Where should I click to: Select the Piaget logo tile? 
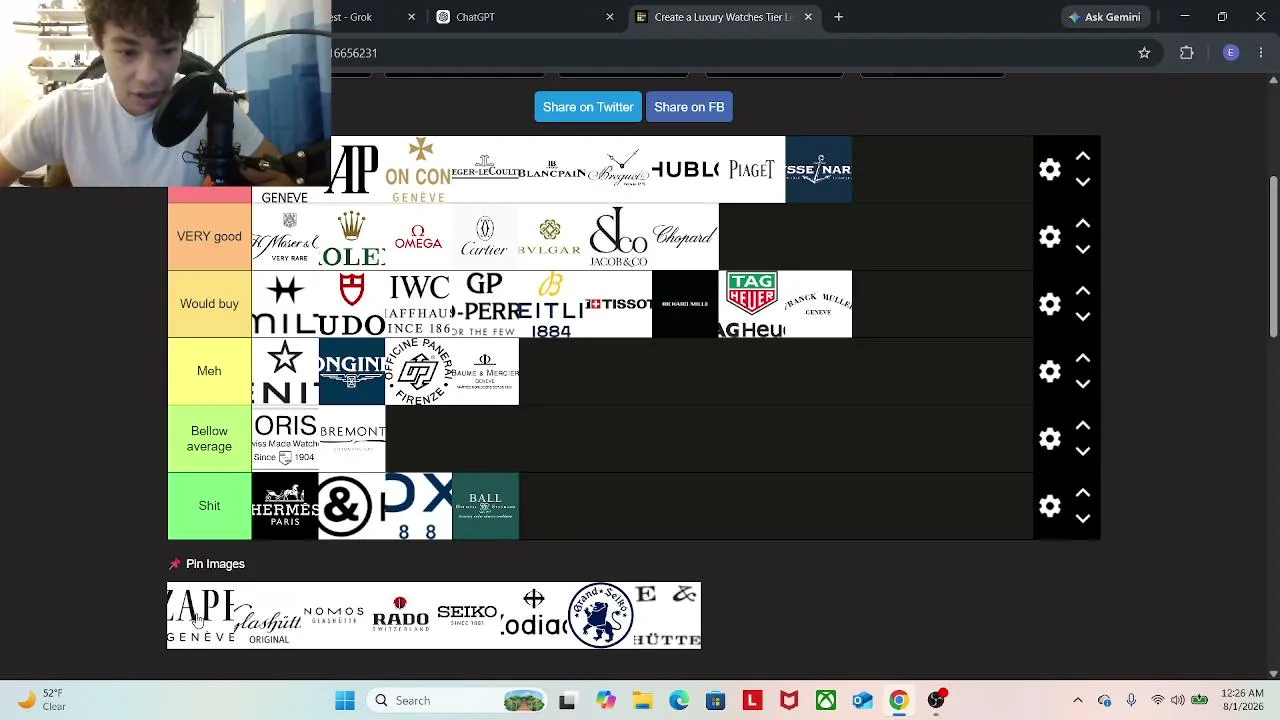[x=752, y=170]
